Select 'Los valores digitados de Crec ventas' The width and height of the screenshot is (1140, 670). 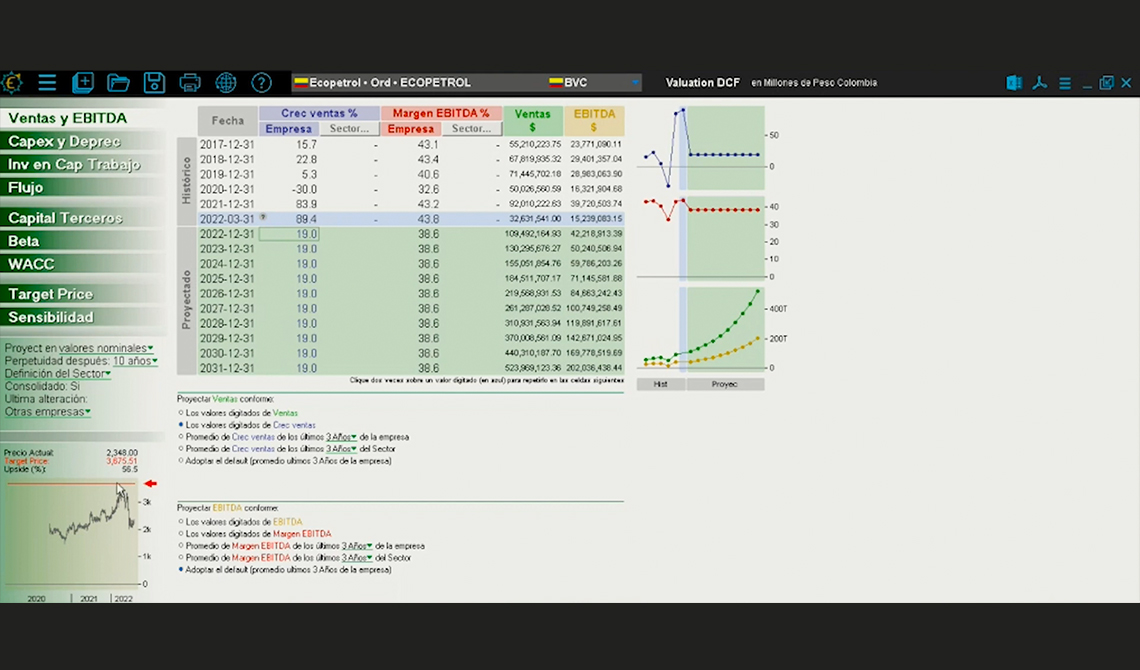click(x=181, y=424)
